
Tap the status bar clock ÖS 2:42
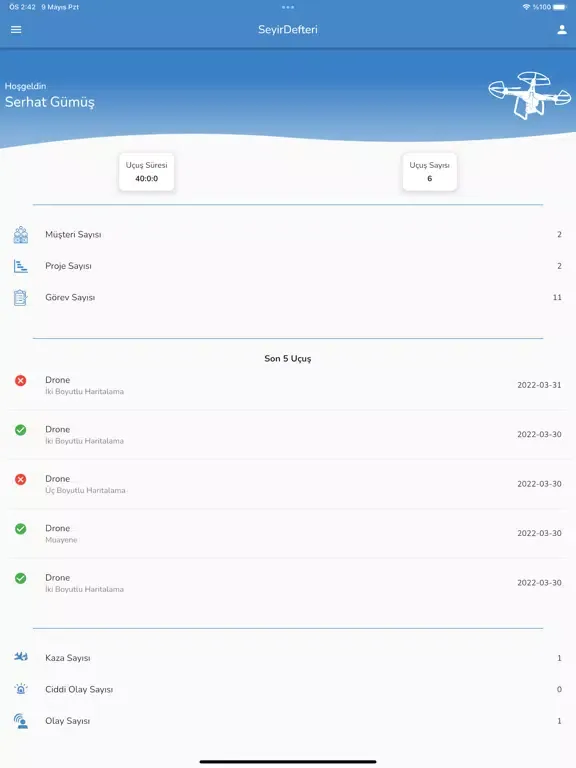click(23, 7)
